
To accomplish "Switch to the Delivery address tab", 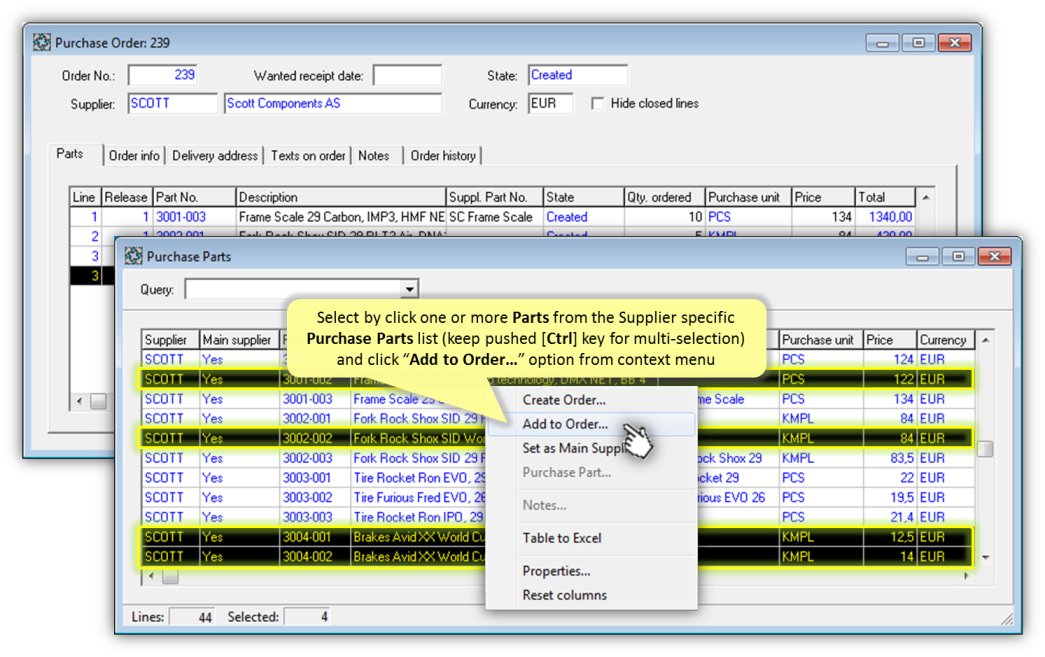I will tap(215, 156).
